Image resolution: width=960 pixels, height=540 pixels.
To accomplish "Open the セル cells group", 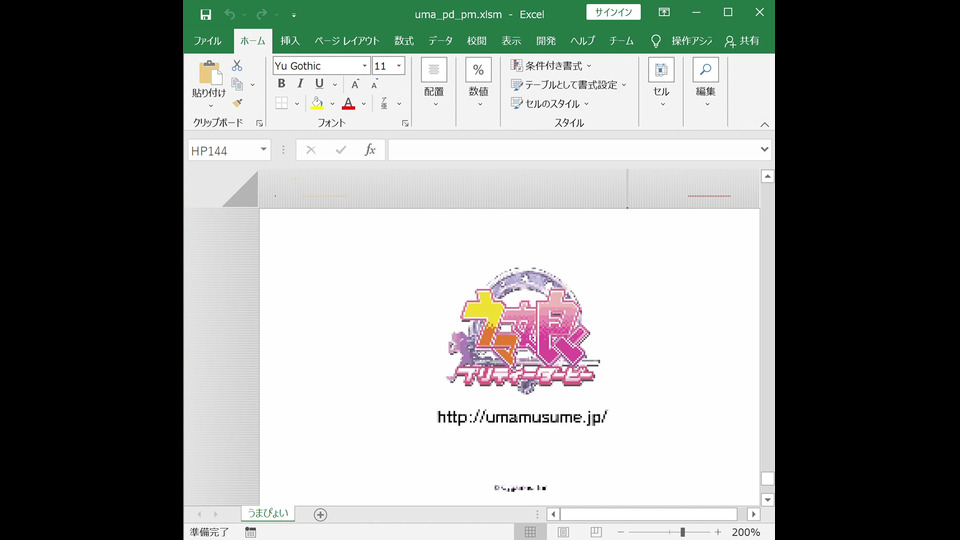I will pos(661,84).
